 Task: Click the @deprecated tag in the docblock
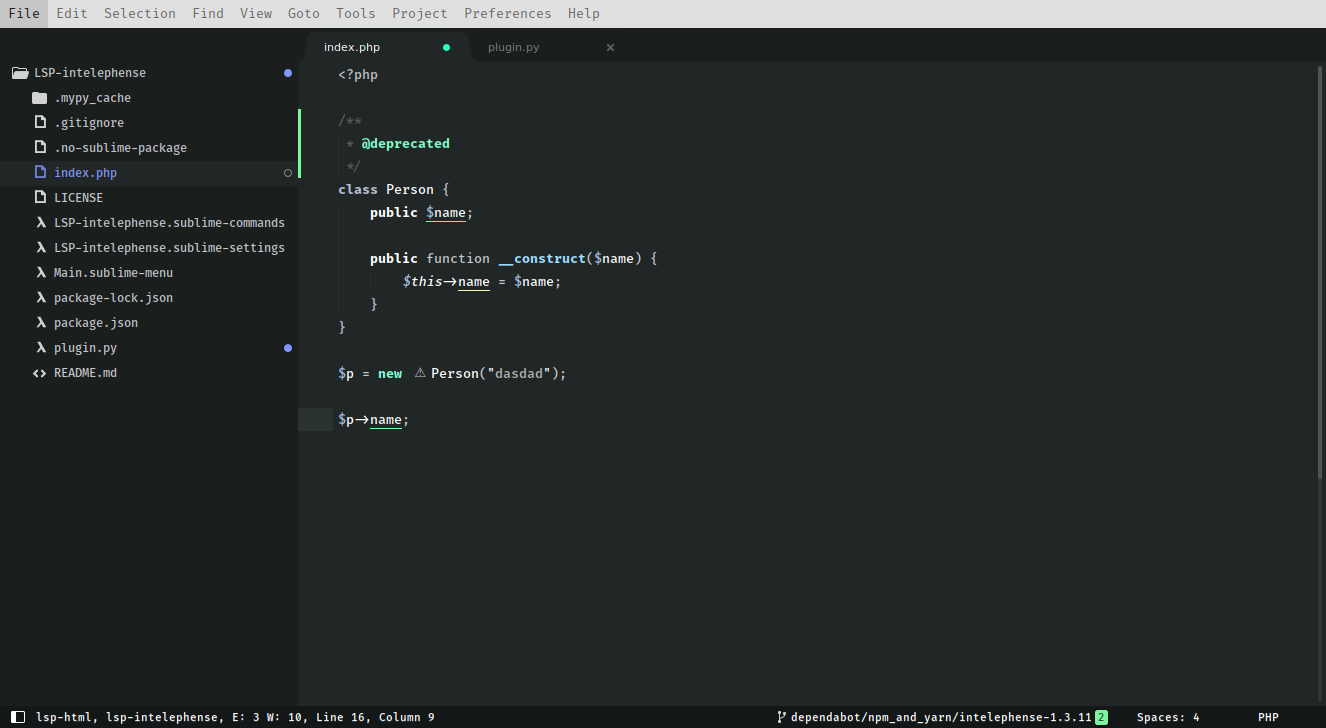coord(406,144)
